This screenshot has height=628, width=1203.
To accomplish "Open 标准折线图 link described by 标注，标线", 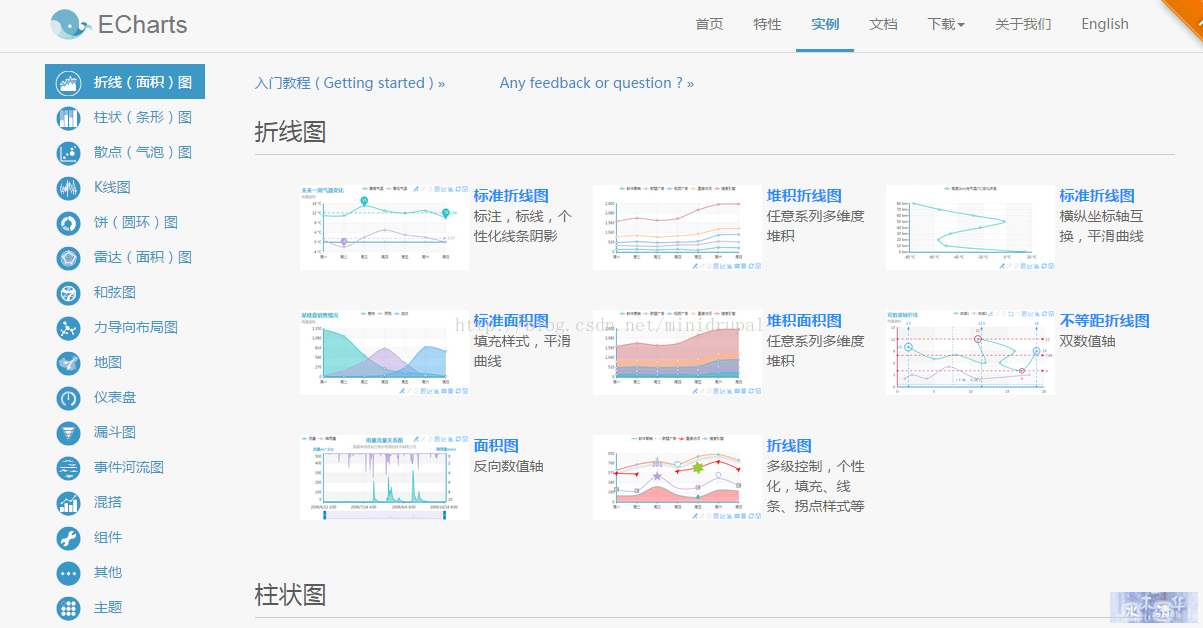I will click(511, 196).
